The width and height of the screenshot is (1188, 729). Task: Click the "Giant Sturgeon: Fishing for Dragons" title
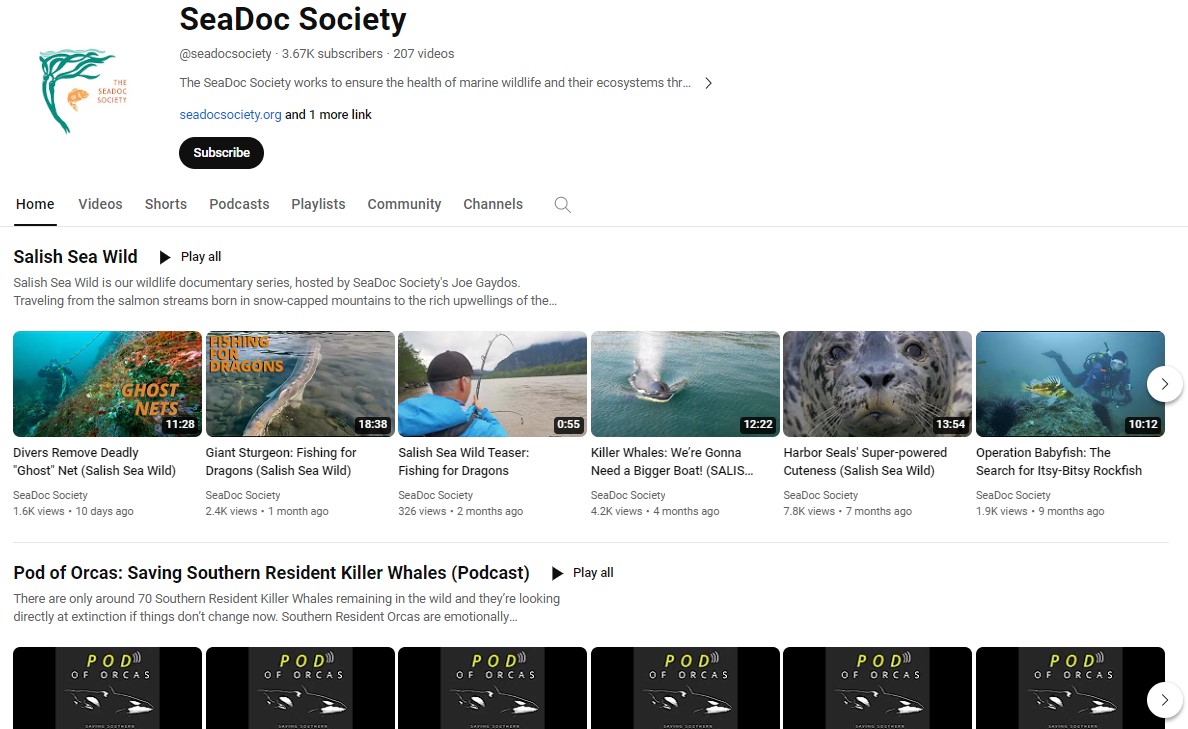pos(280,461)
